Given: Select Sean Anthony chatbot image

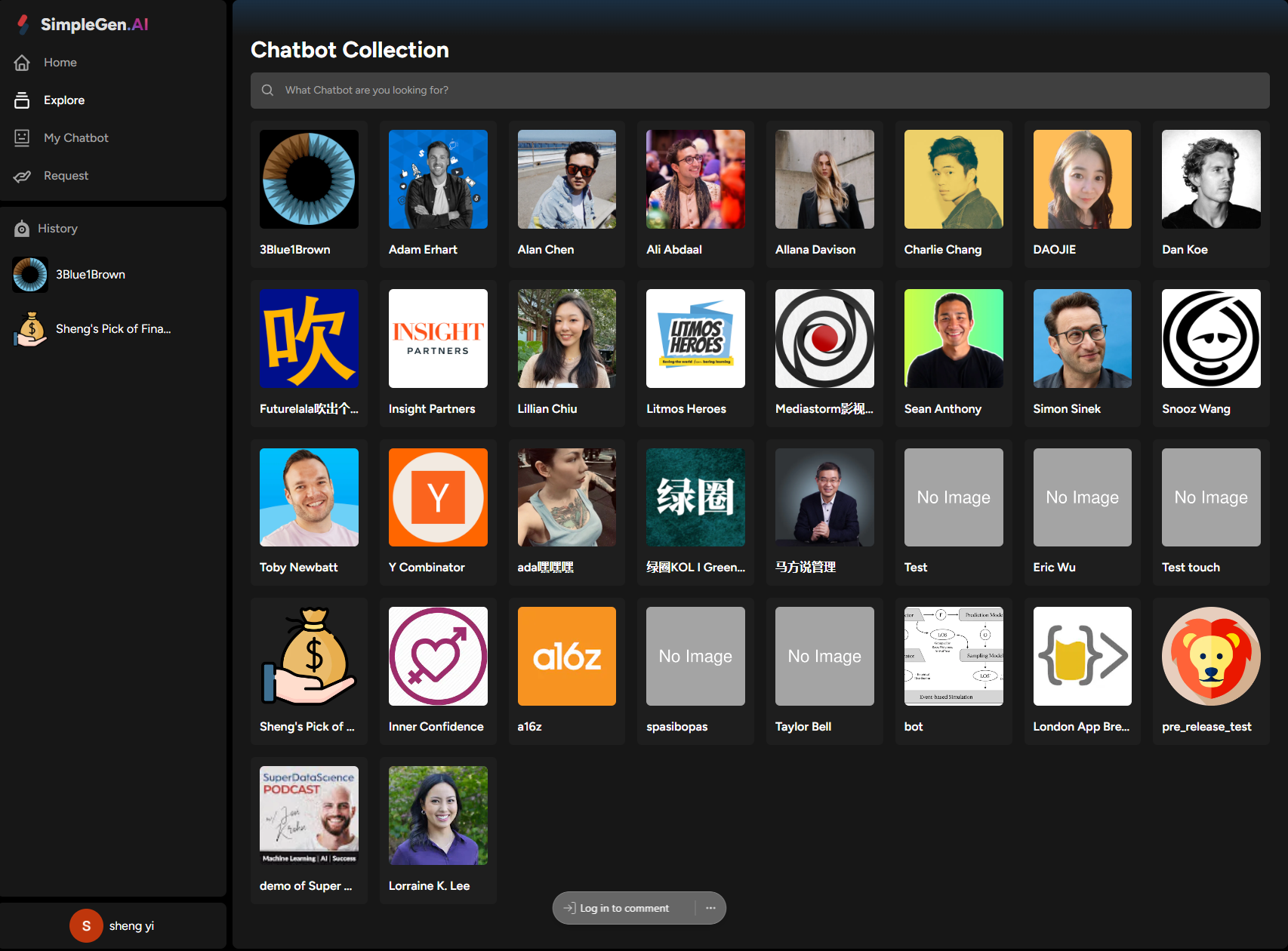Looking at the screenshot, I should (954, 338).
